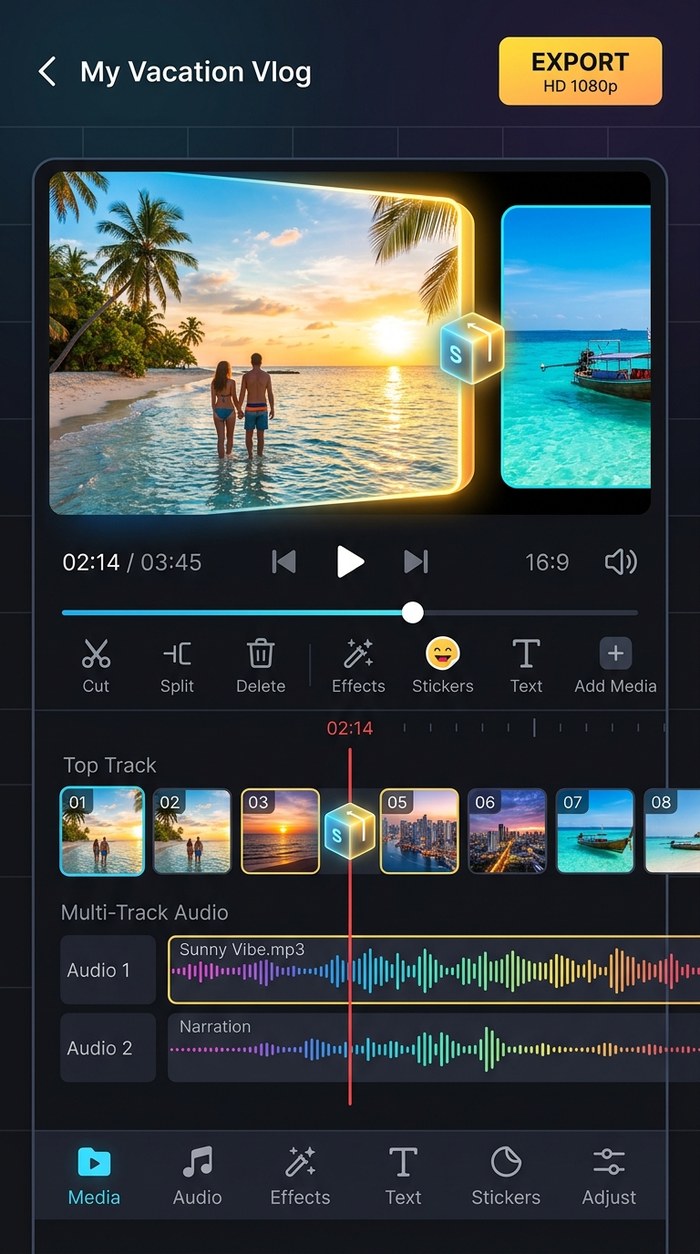Open Stickers emoji in the toolbar
The image size is (700, 1254).
click(443, 666)
